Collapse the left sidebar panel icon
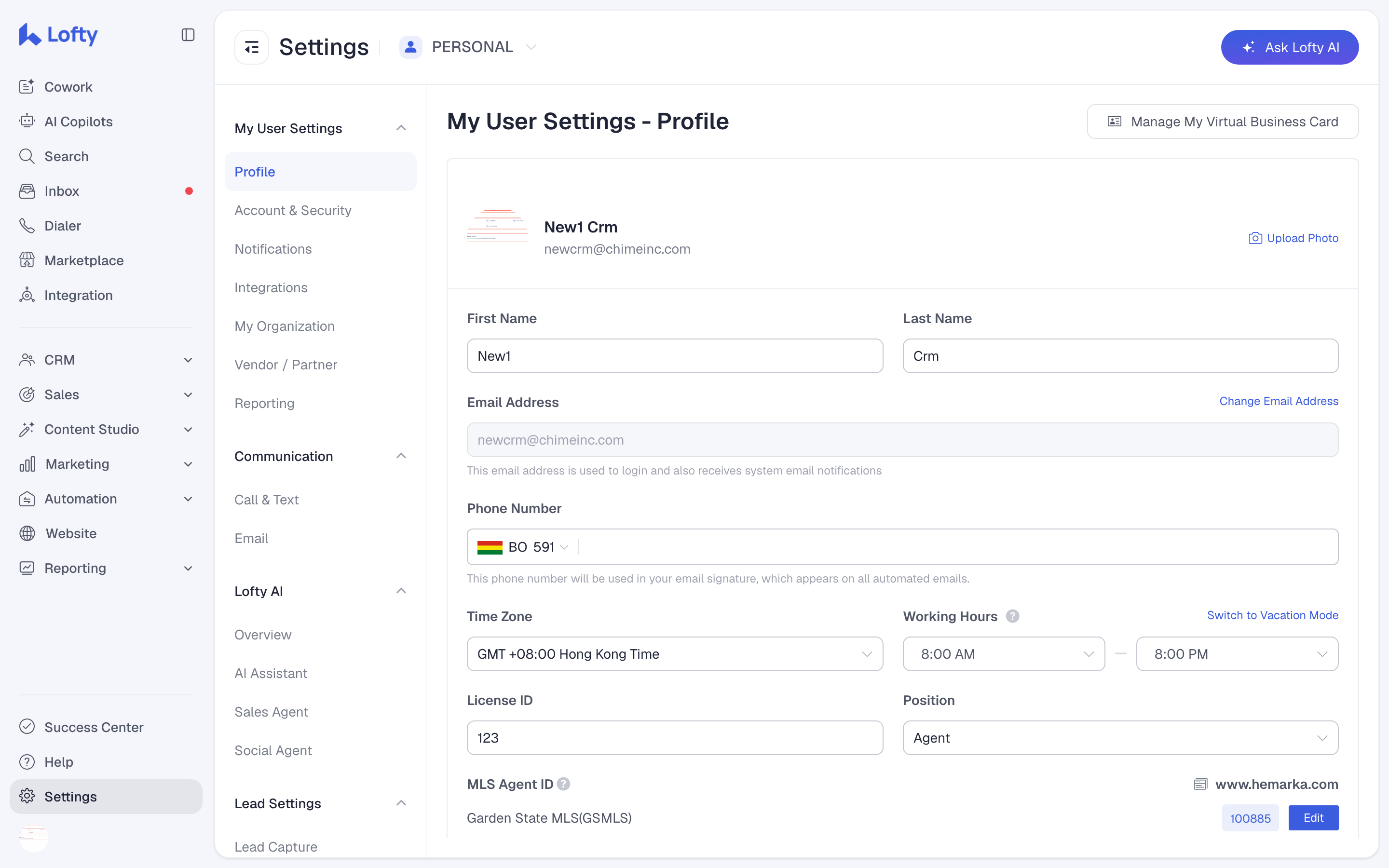The width and height of the screenshot is (1389, 868). pos(188,35)
